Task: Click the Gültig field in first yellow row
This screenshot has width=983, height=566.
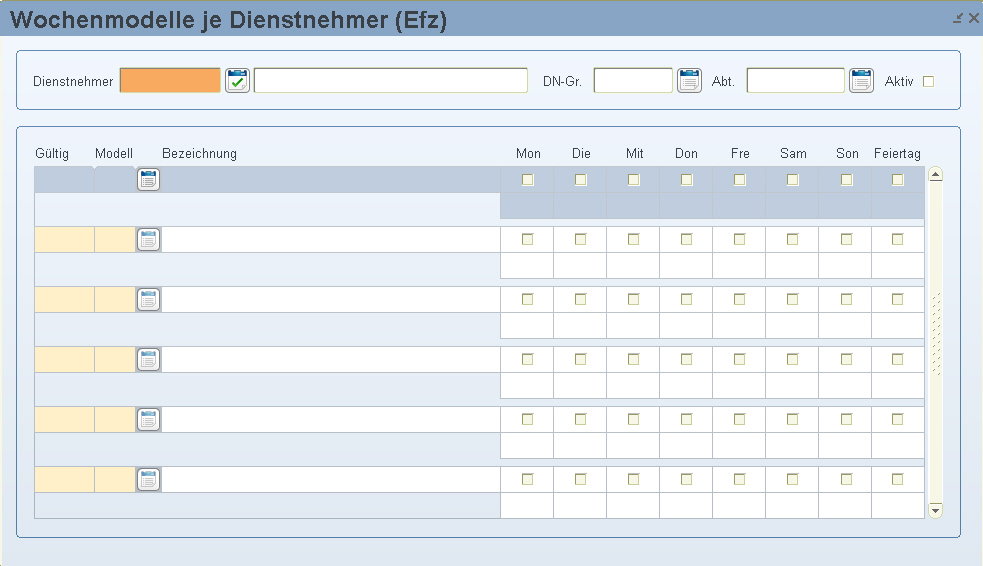Action: [64, 240]
